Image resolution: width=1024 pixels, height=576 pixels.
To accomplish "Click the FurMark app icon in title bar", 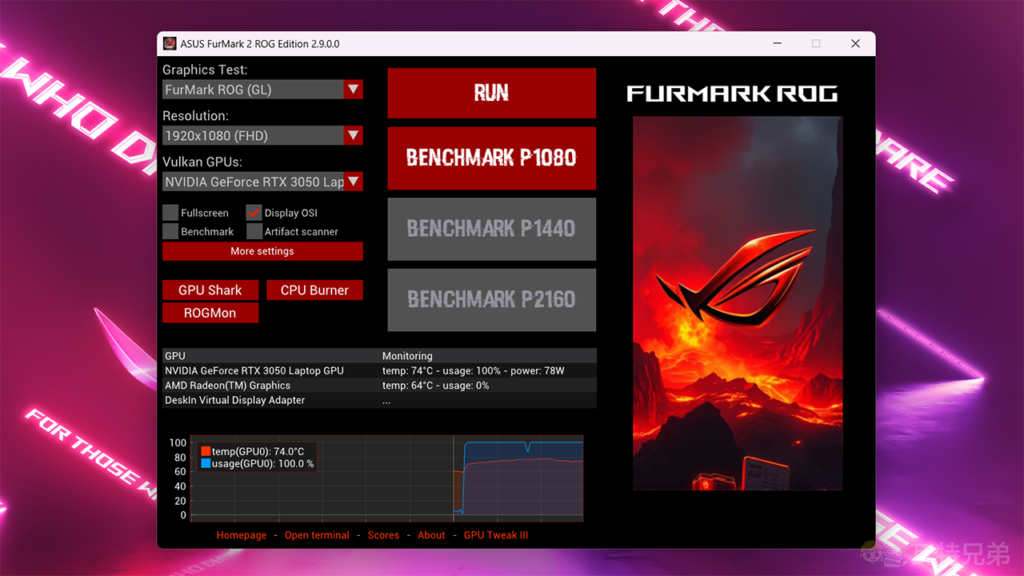I will pos(170,44).
